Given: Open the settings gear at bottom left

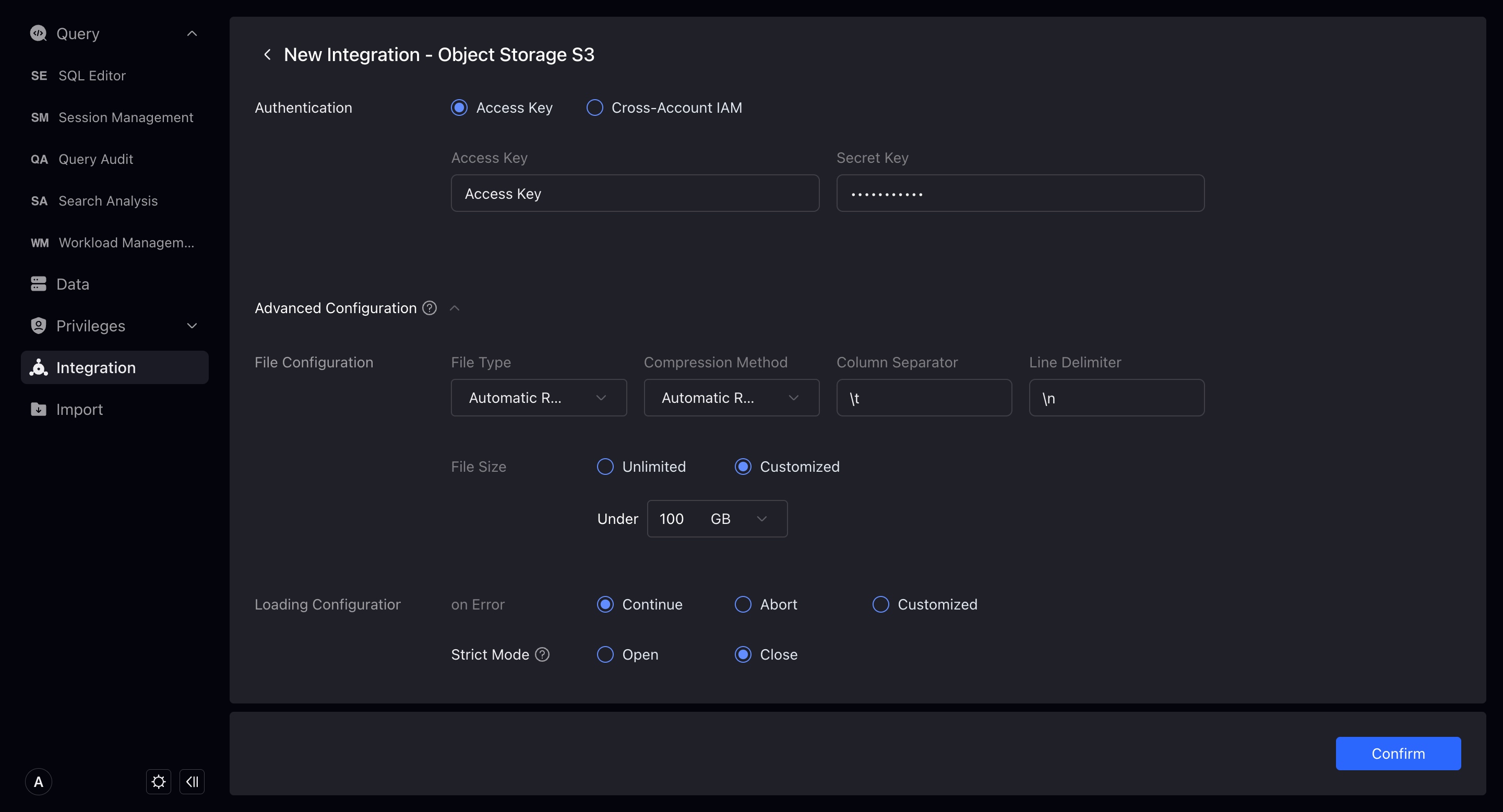Looking at the screenshot, I should click(158, 782).
